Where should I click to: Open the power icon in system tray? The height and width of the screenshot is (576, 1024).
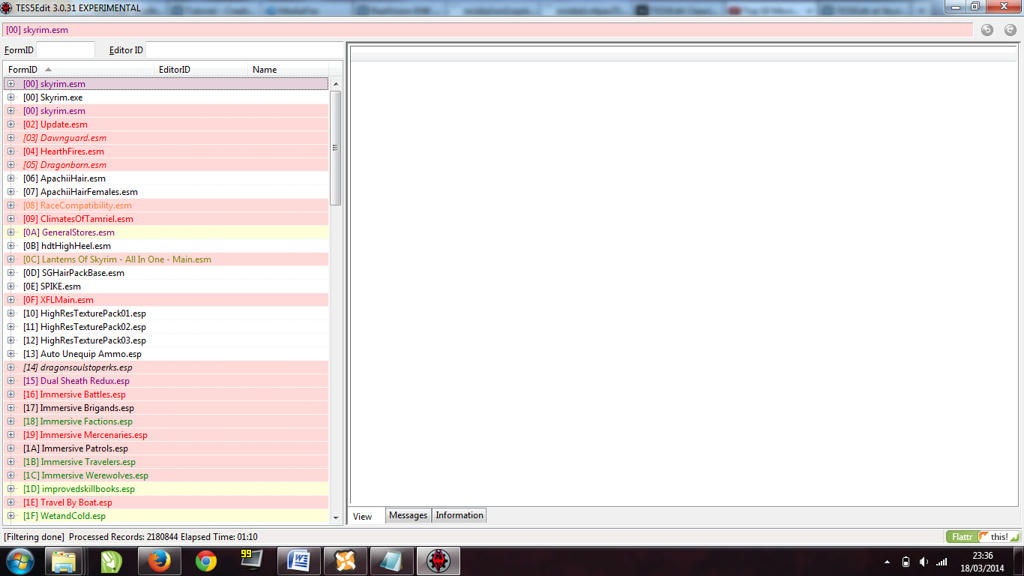pos(905,562)
